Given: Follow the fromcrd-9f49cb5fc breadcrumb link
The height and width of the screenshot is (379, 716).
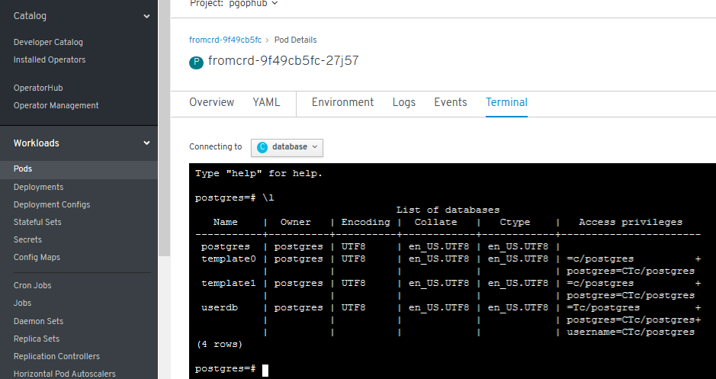Looking at the screenshot, I should (225, 40).
